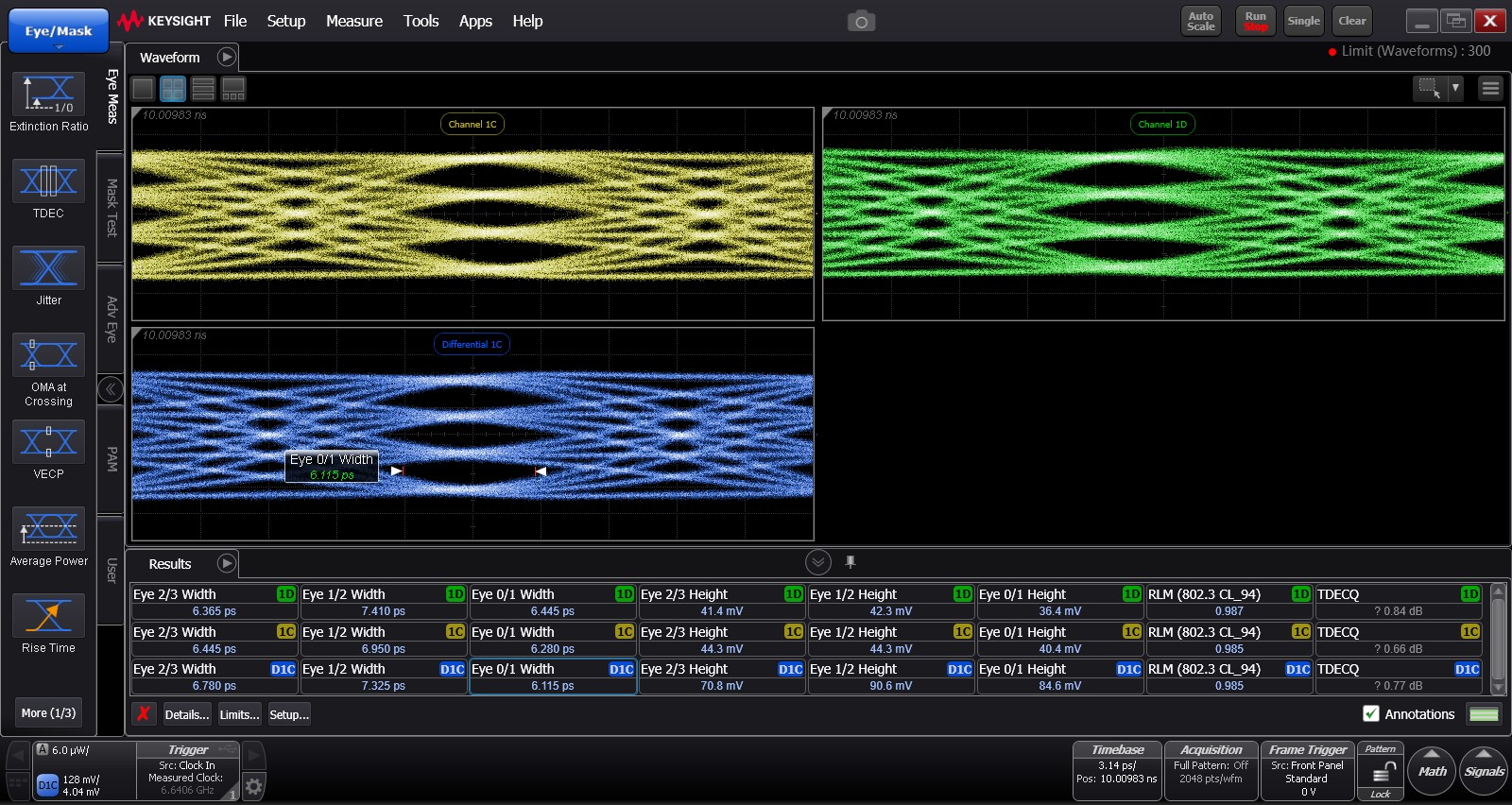Screen dimensions: 1512x805
Task: Select the Differential 1C waveform label
Action: point(472,344)
